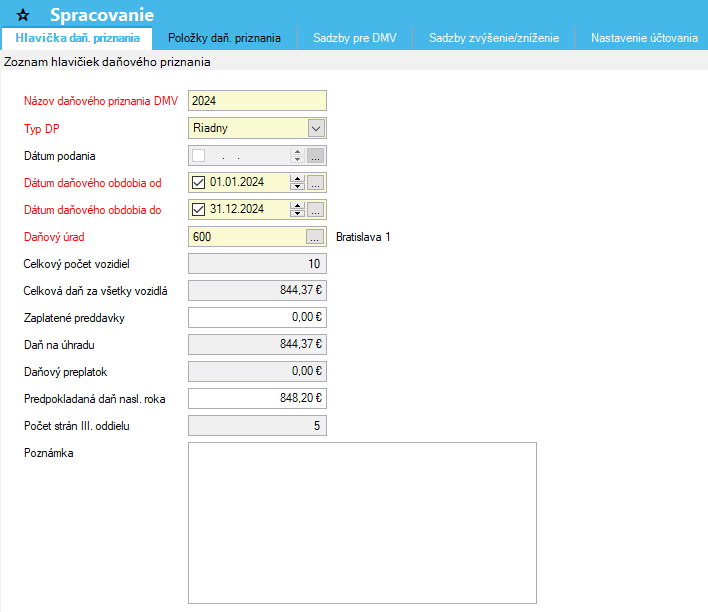Click the Bratislava 1 tax office text
Viewport: 708px width, 612px height.
pos(363,237)
